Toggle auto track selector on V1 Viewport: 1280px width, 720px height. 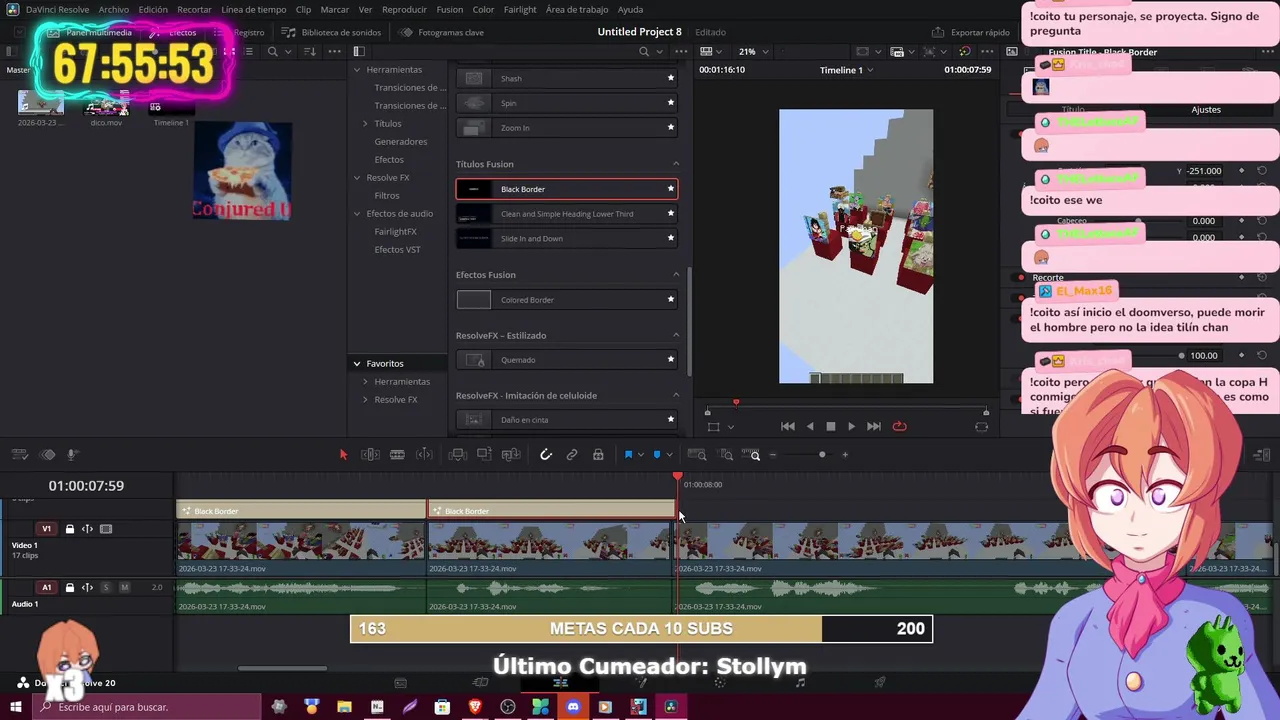(87, 529)
